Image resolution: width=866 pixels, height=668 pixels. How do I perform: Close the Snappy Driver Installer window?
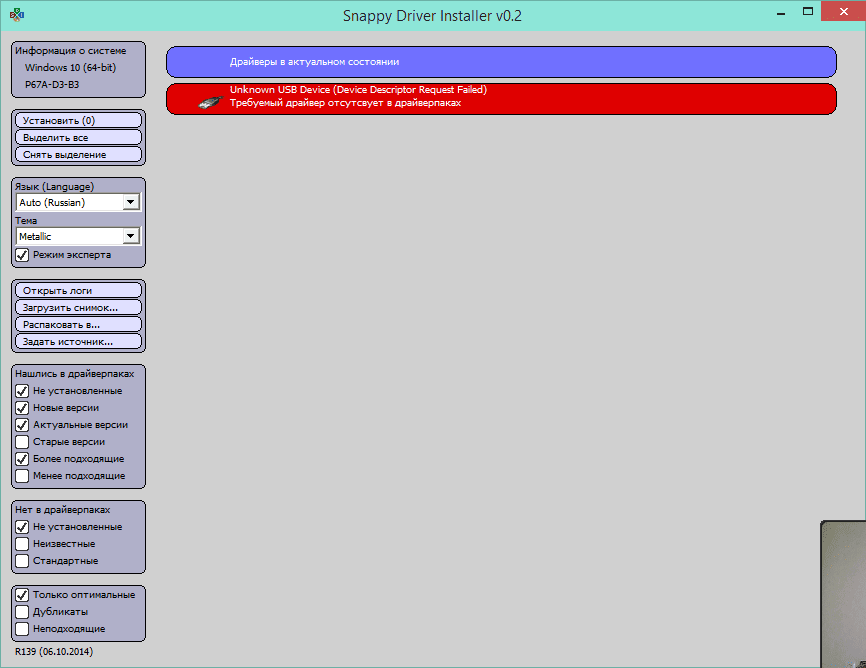click(843, 12)
